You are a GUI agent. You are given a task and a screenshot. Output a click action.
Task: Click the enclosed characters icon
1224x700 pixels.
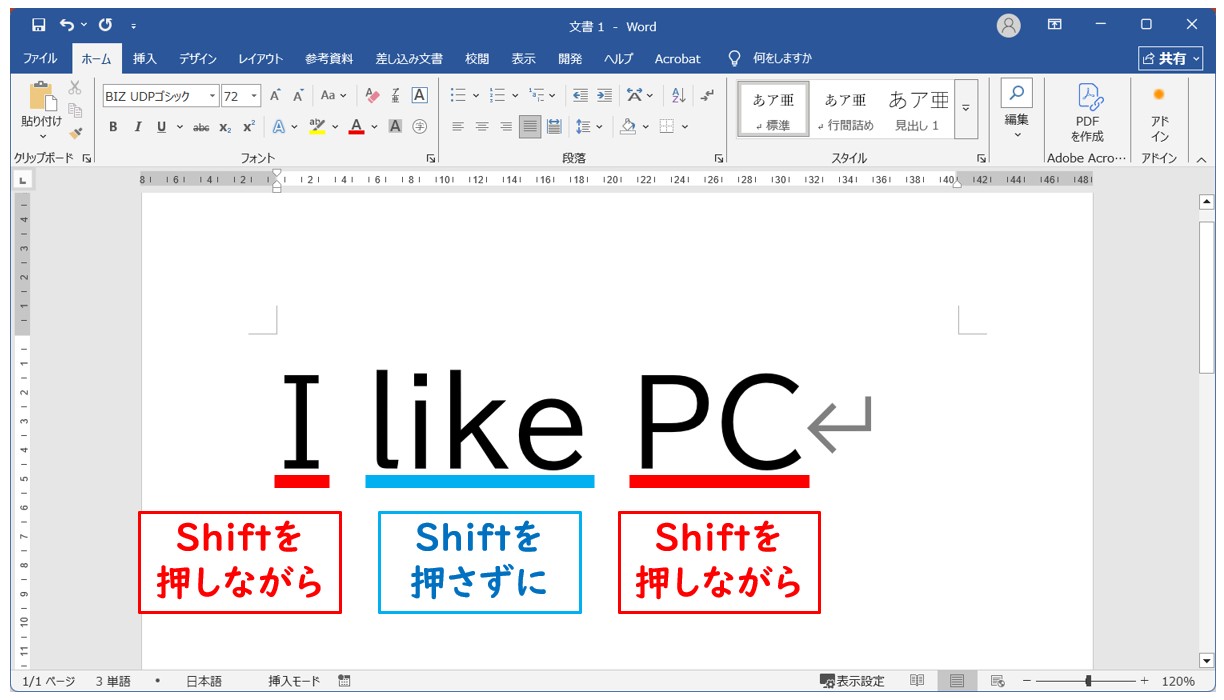click(420, 127)
